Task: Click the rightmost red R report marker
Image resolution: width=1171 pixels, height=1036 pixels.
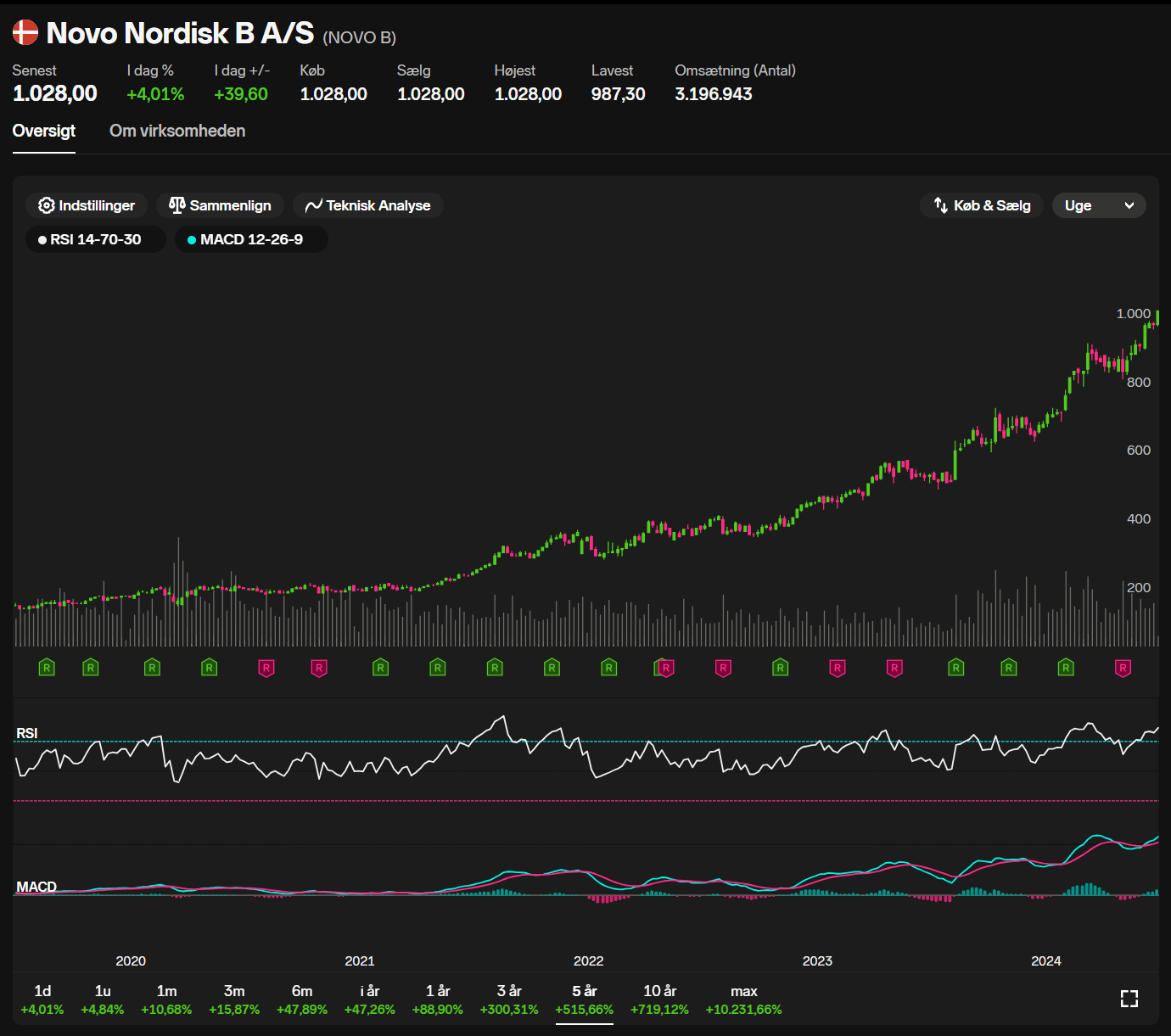Action: [1123, 668]
